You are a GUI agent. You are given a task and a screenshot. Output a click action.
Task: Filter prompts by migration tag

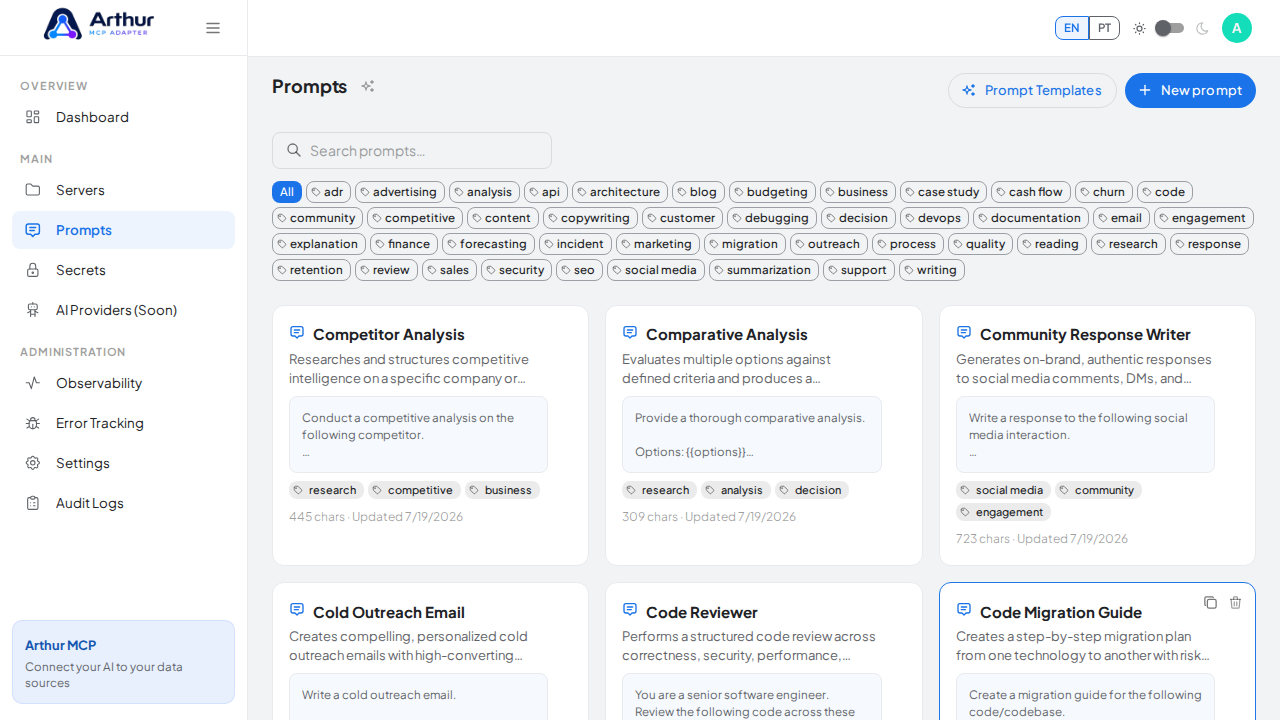click(745, 244)
